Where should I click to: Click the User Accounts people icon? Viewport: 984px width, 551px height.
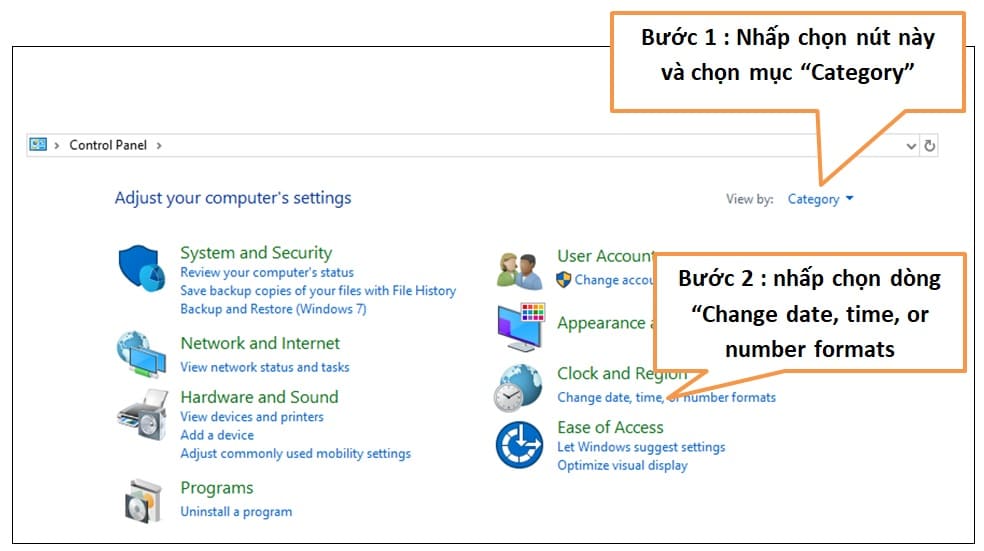point(520,270)
